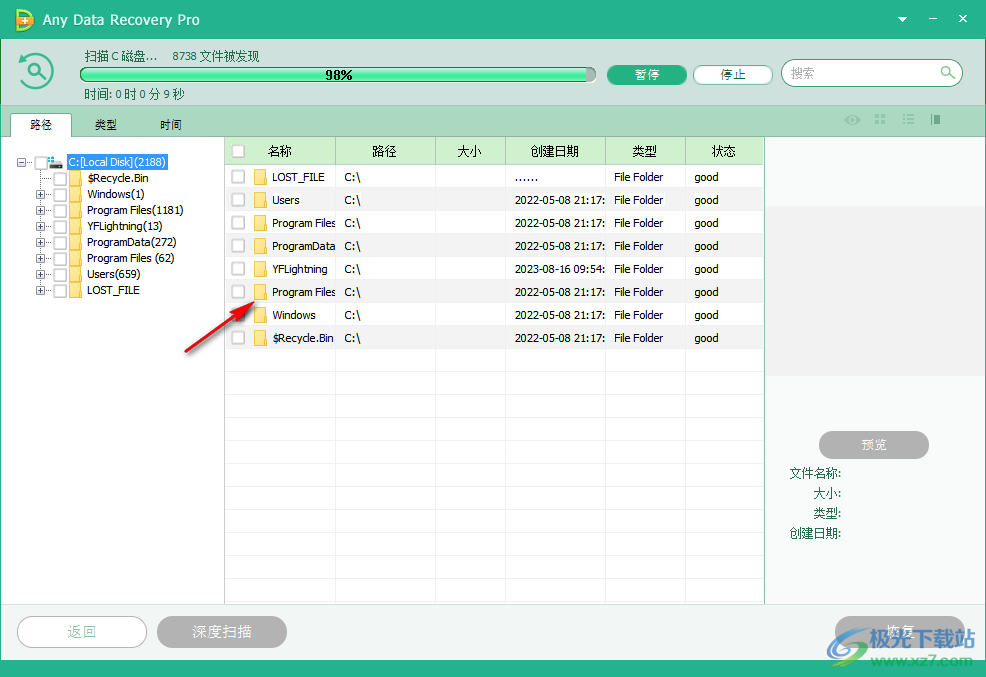This screenshot has height=677, width=986.
Task: Sort by 名称 column header
Action: pyautogui.click(x=280, y=151)
